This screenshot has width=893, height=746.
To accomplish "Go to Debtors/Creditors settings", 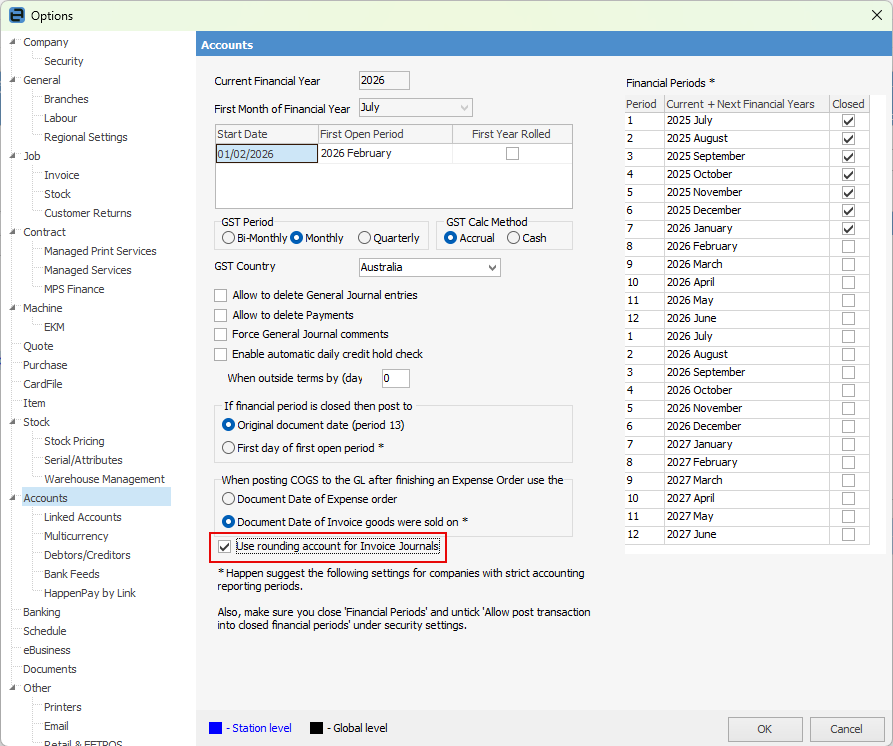I will tap(87, 555).
